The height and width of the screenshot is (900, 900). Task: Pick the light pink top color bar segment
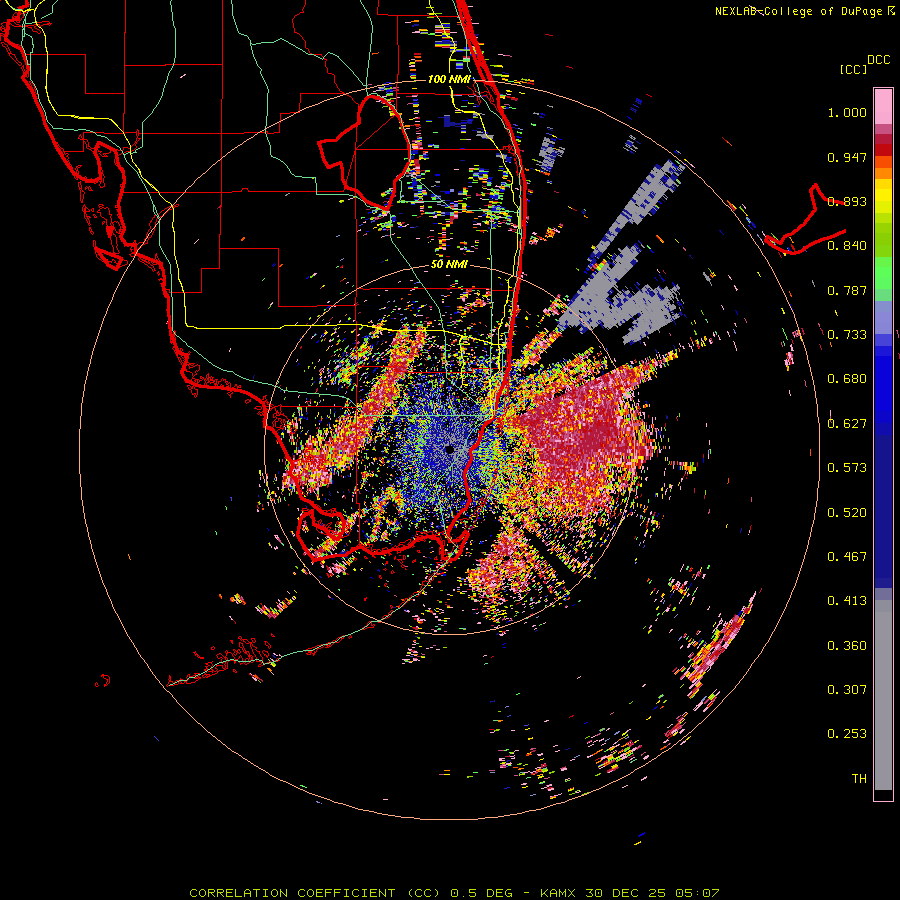point(883,107)
